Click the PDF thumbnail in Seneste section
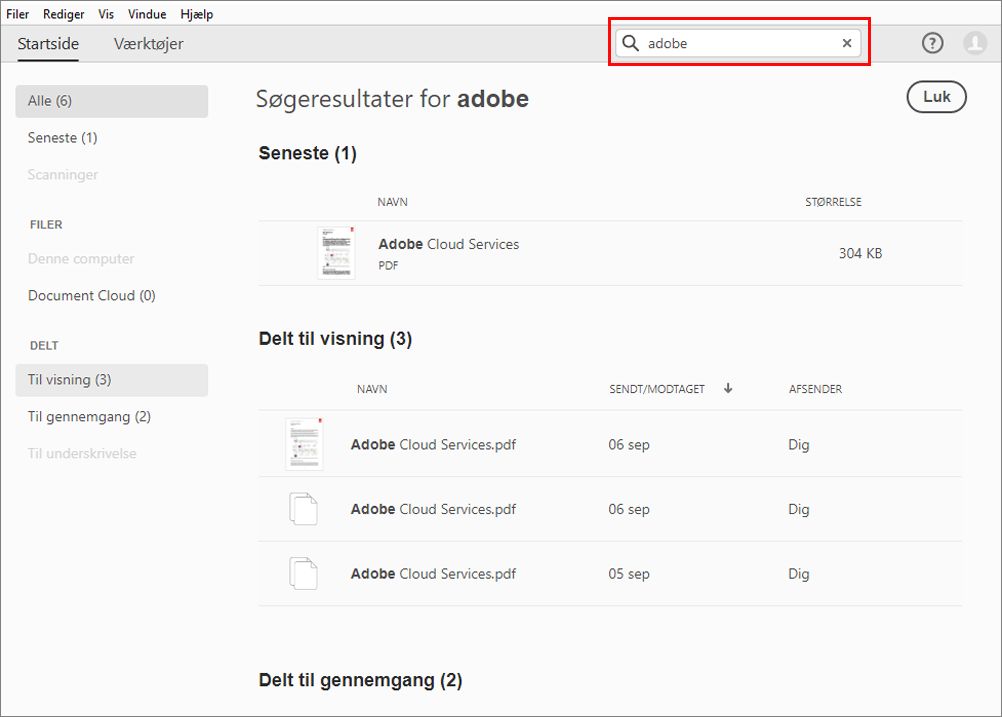Viewport: 1002px width, 717px height. click(x=335, y=253)
